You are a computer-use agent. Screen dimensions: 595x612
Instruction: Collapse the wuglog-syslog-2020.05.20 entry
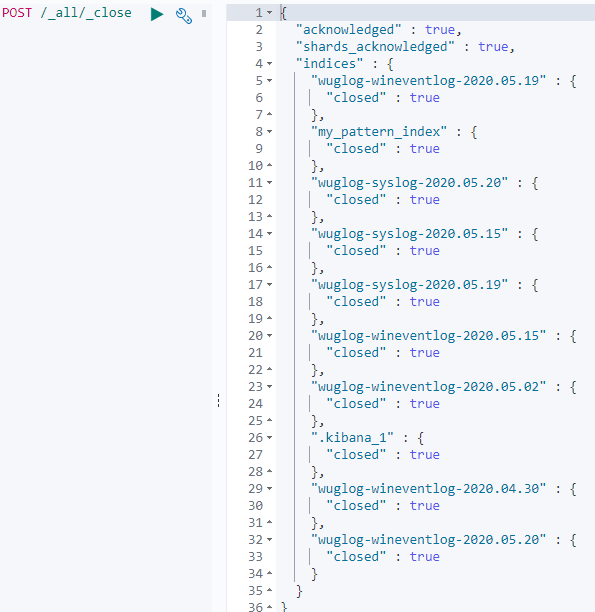(269, 183)
